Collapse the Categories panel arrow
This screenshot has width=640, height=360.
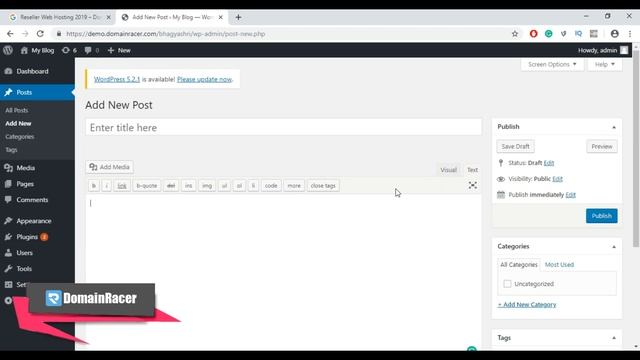tap(614, 247)
